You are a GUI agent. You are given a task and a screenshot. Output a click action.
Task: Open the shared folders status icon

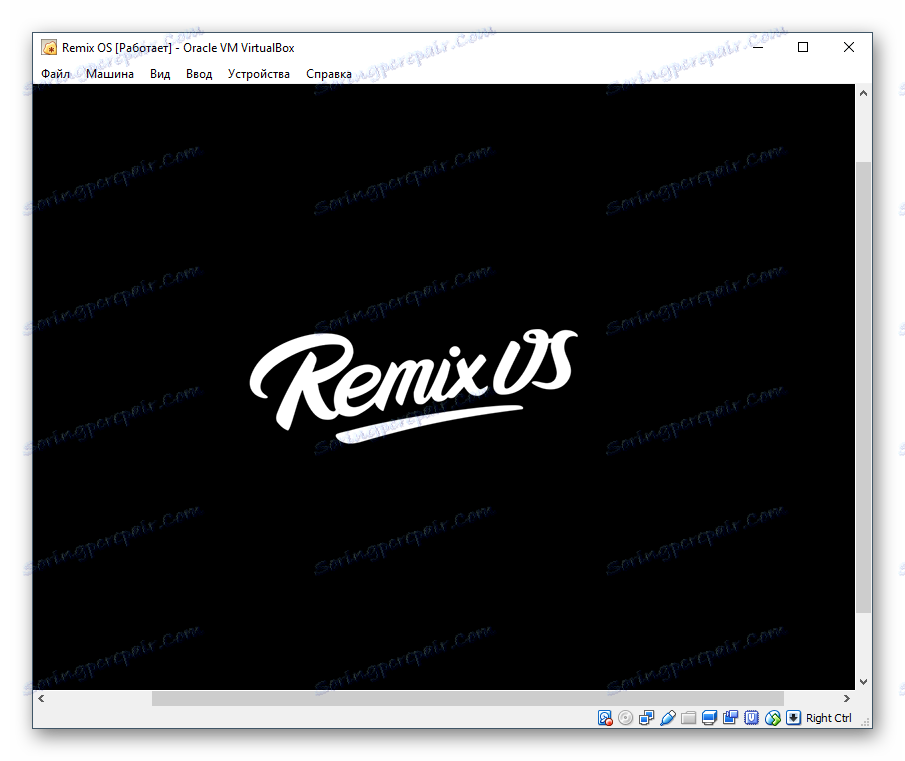[688, 718]
